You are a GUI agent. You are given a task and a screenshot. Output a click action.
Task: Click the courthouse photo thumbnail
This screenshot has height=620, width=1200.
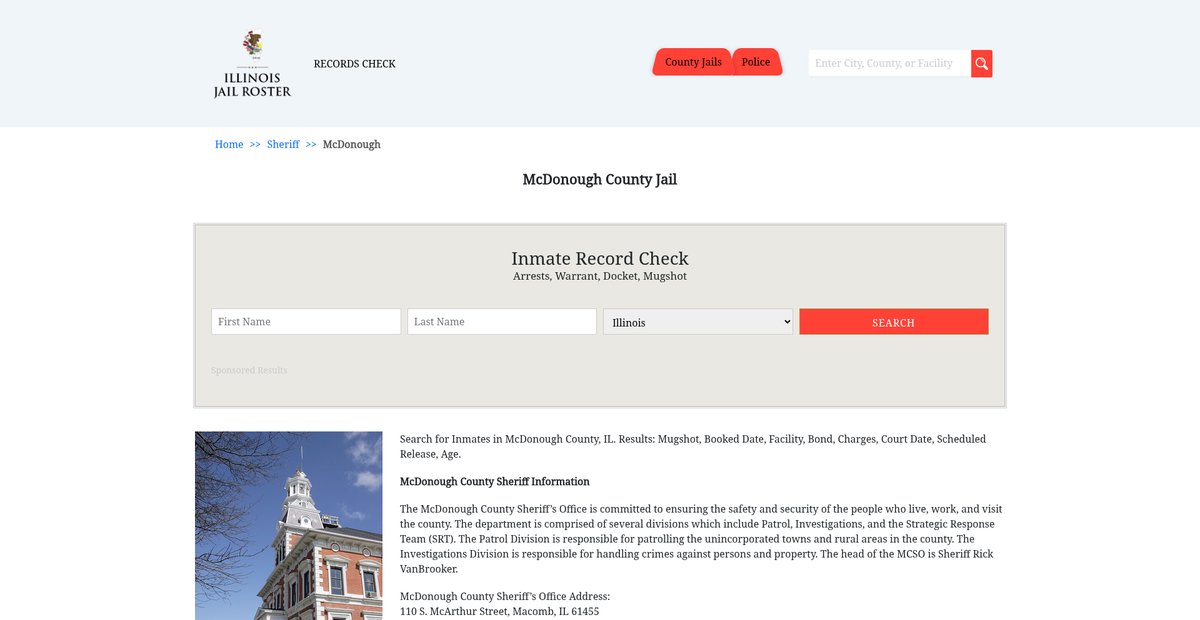[x=289, y=526]
